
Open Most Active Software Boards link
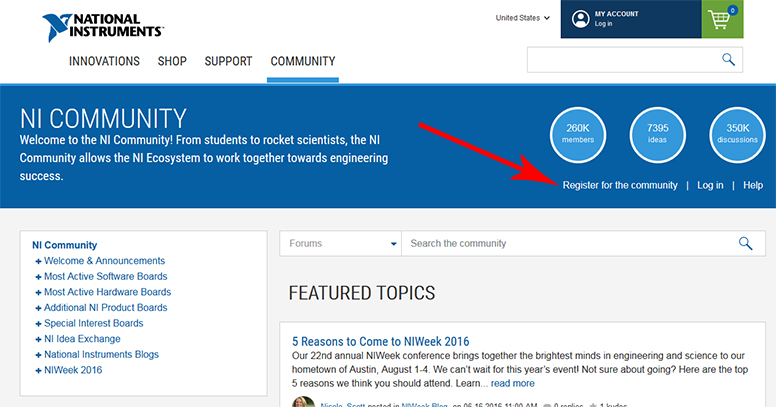click(x=106, y=276)
